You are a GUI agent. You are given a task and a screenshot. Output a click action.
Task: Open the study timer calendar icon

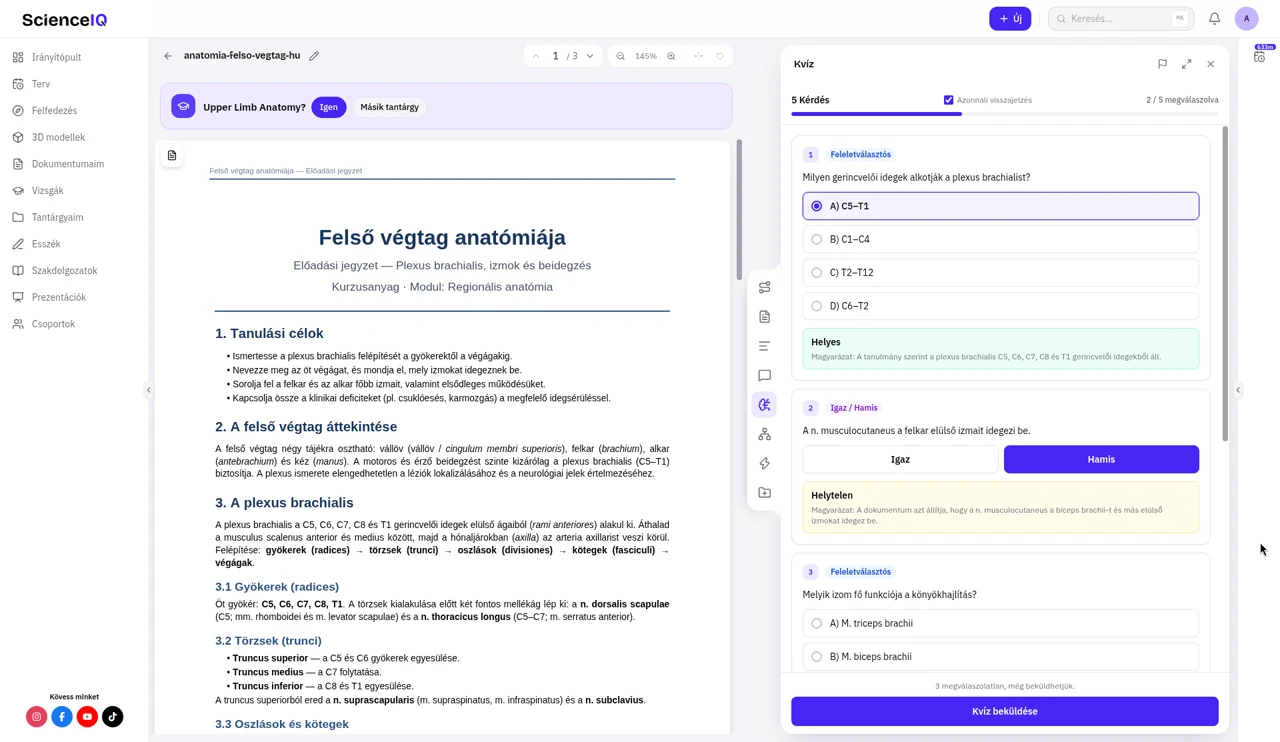1259,56
